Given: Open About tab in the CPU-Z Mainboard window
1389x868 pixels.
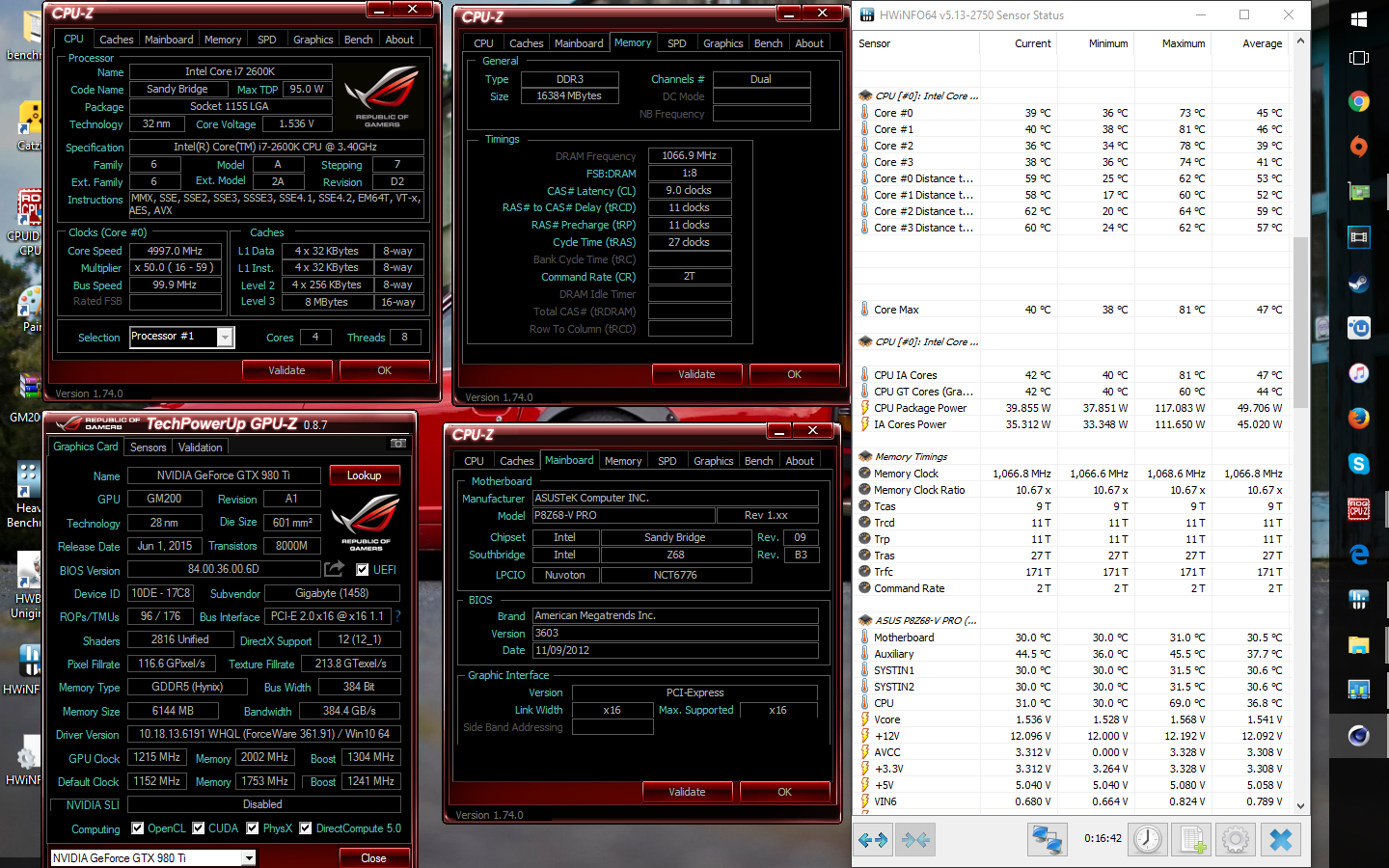Looking at the screenshot, I should pos(800,461).
